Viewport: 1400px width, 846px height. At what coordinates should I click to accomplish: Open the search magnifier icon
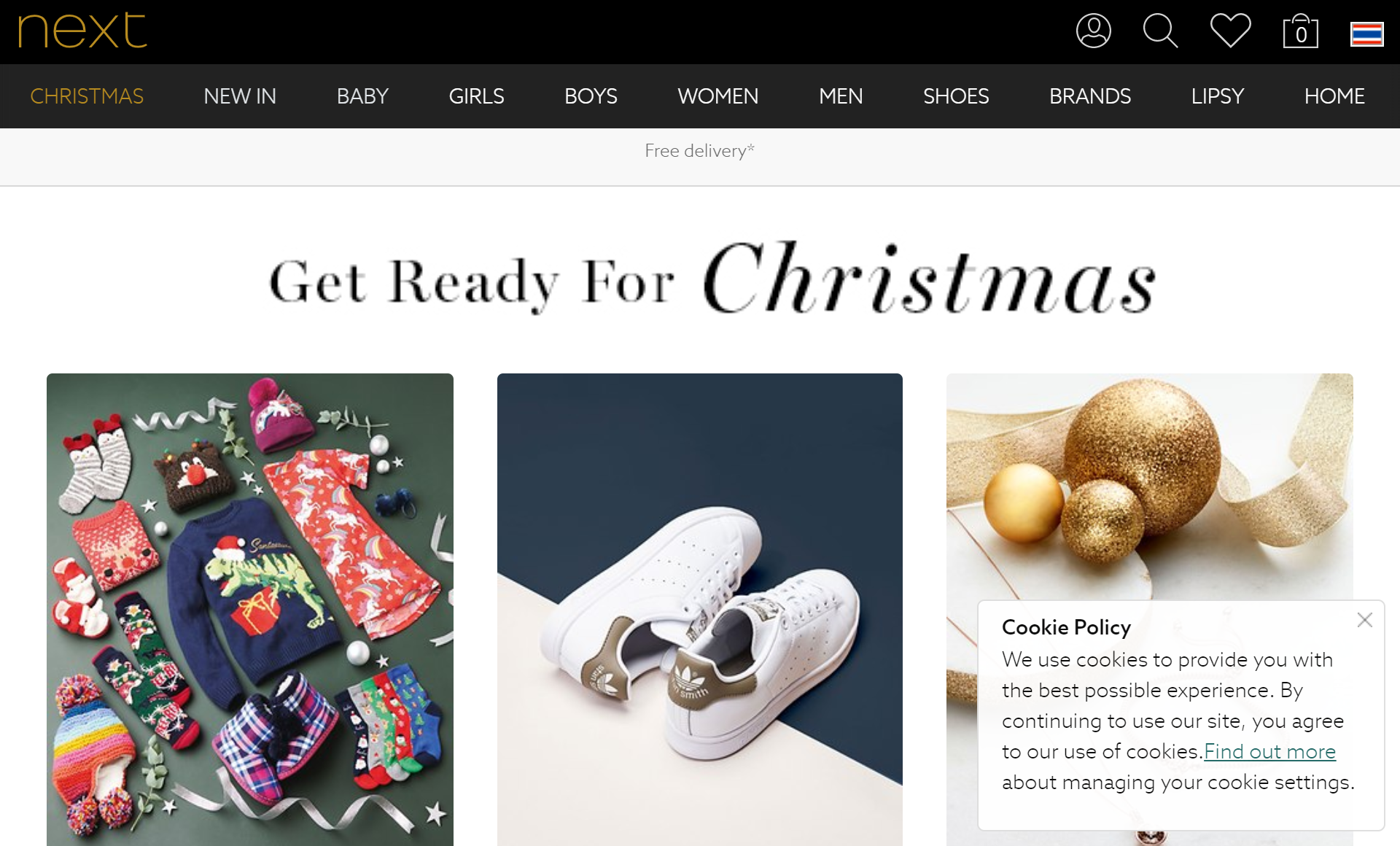[x=1160, y=31]
